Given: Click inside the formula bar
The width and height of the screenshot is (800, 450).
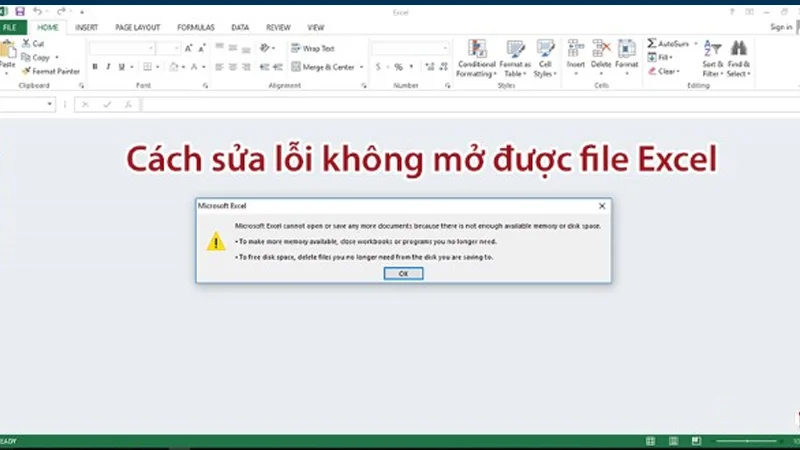Looking at the screenshot, I should pyautogui.click(x=469, y=105).
